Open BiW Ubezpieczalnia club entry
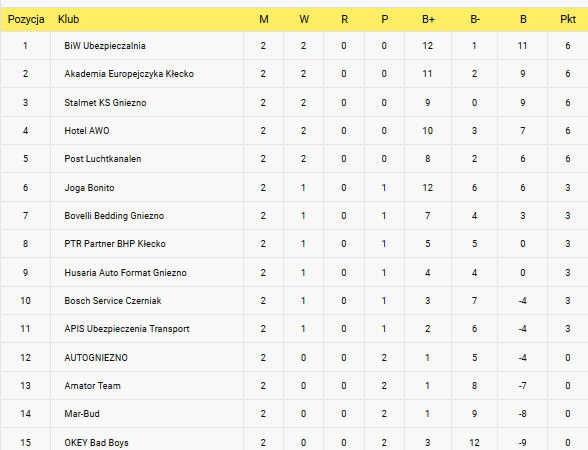Screen dimensions: 588x450 tap(105, 46)
